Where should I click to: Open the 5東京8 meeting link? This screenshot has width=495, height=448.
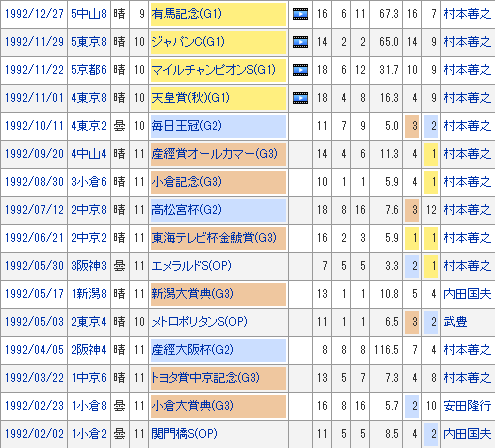click(x=89, y=42)
